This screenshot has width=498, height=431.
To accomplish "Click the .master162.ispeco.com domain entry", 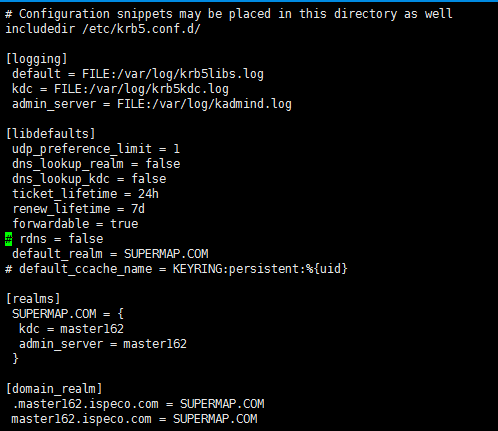I will (x=86, y=404).
